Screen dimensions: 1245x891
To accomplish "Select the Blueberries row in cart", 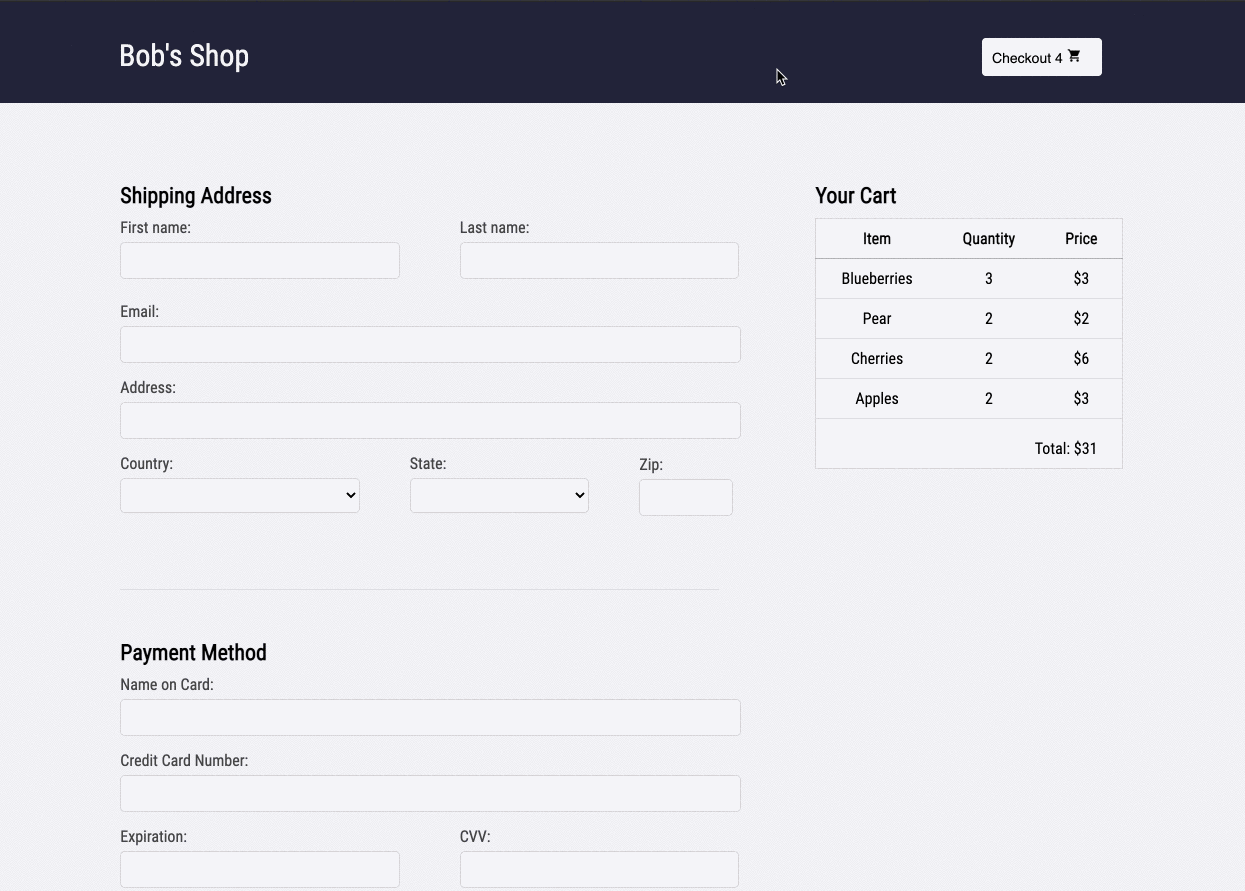I will [877, 279].
